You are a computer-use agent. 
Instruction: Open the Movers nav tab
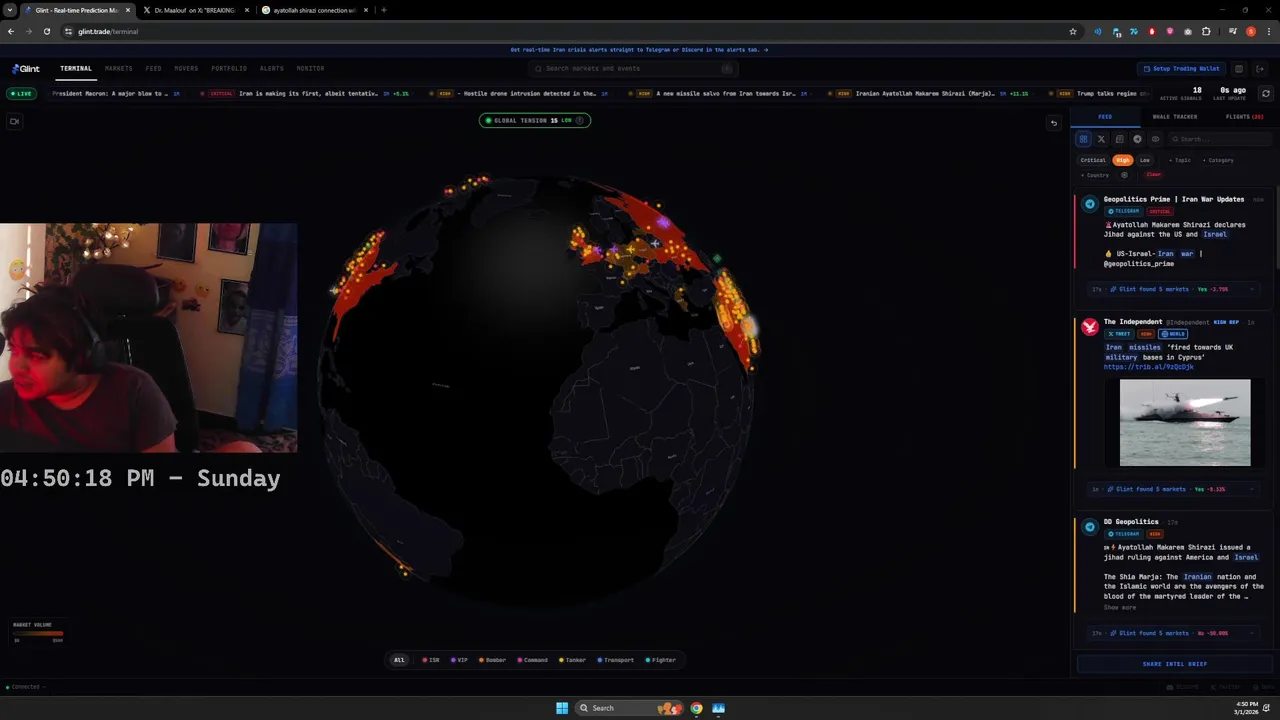(186, 69)
